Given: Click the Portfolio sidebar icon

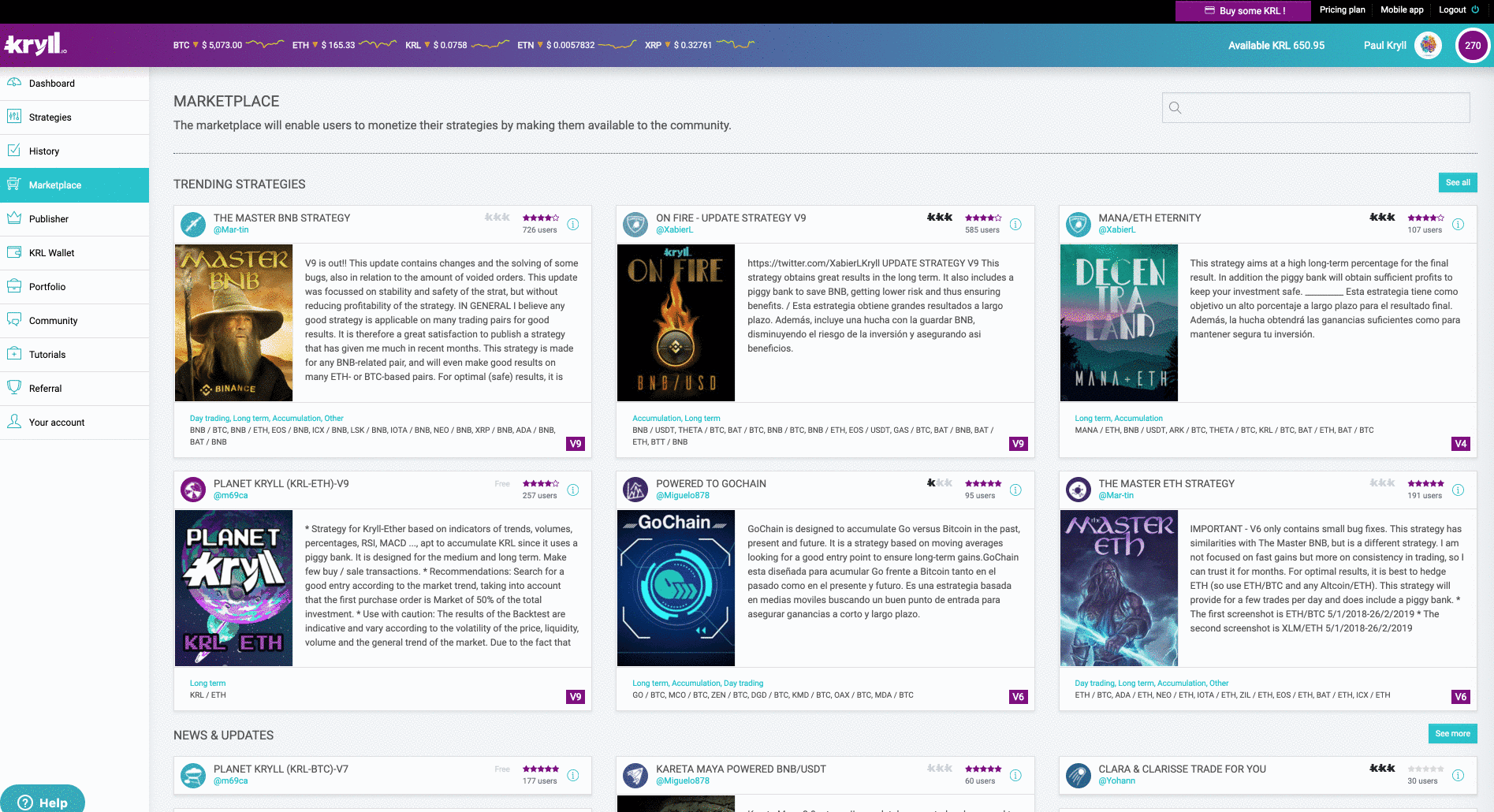Looking at the screenshot, I should tap(14, 285).
